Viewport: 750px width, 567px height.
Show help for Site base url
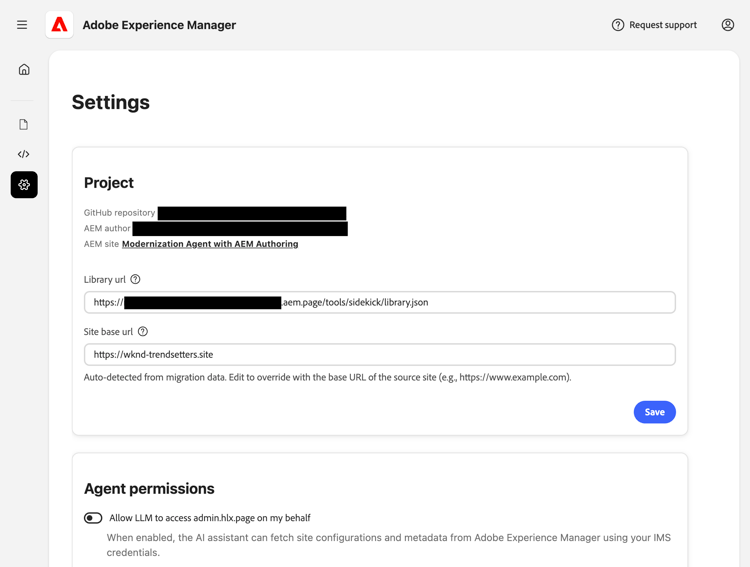click(143, 332)
